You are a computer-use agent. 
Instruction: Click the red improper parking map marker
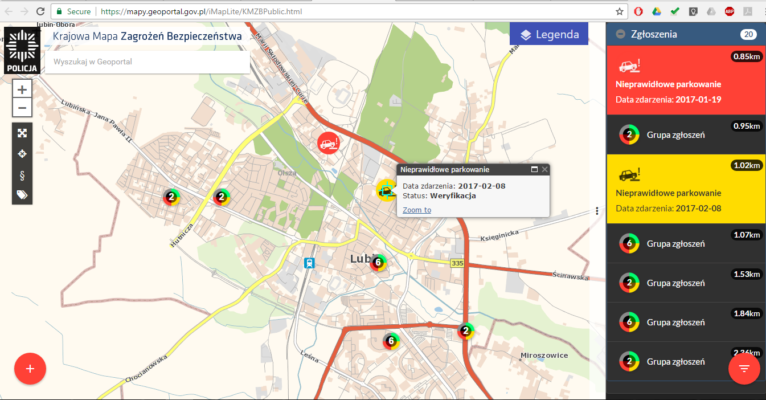point(329,143)
